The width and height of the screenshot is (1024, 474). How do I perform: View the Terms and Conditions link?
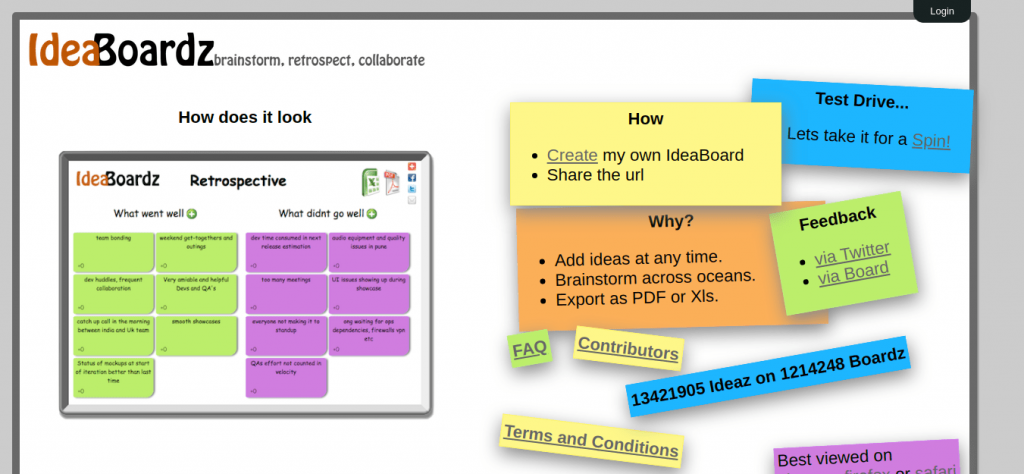(x=591, y=440)
